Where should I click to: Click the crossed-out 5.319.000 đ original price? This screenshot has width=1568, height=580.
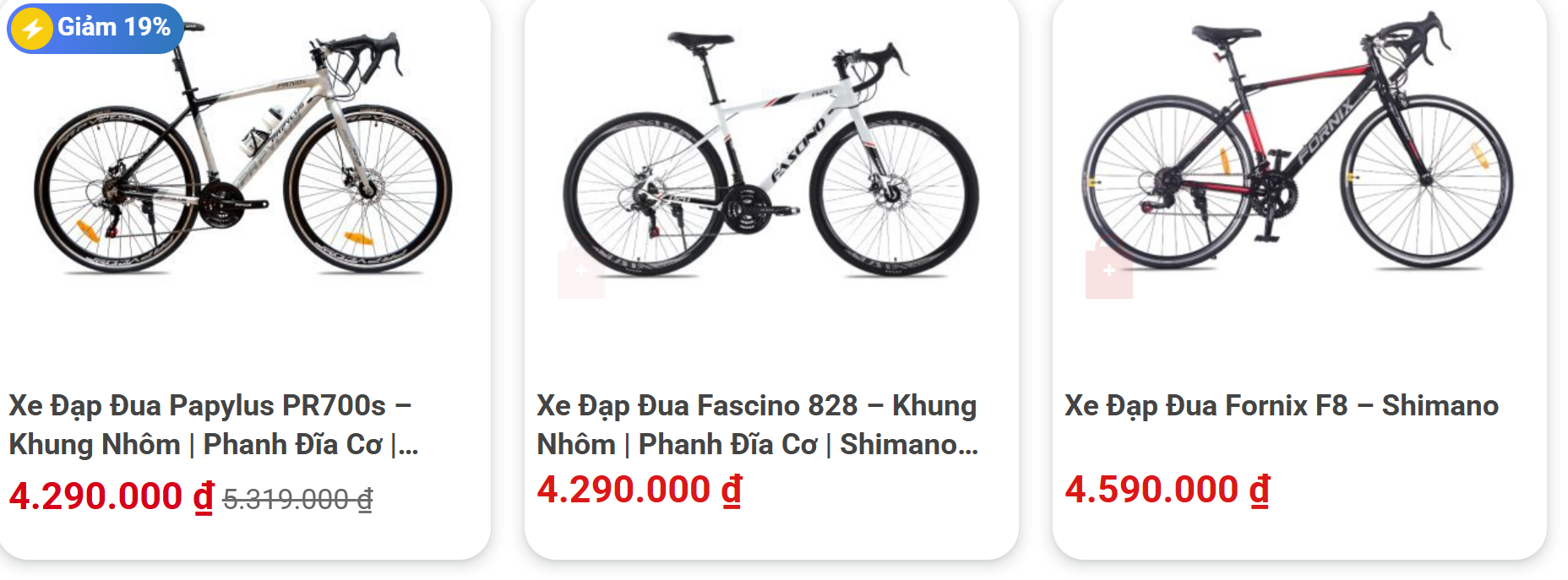pyautogui.click(x=297, y=500)
